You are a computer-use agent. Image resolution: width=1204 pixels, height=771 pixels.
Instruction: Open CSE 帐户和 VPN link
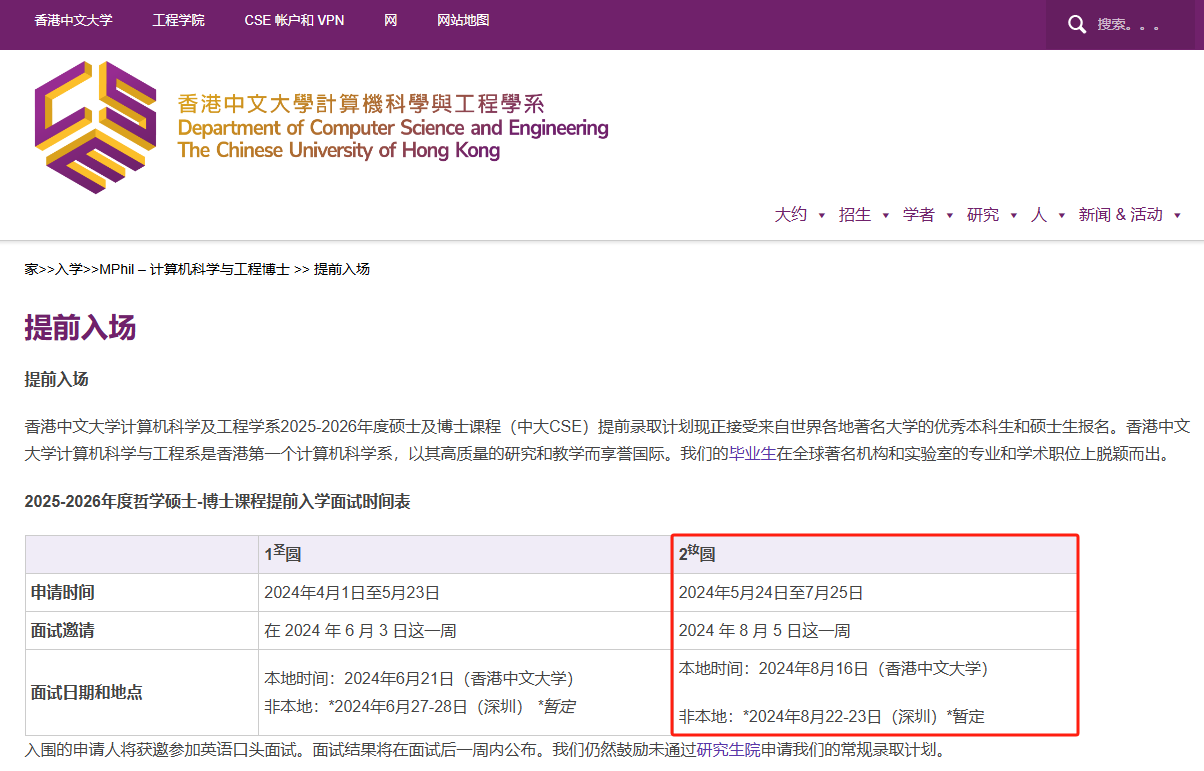[x=294, y=20]
